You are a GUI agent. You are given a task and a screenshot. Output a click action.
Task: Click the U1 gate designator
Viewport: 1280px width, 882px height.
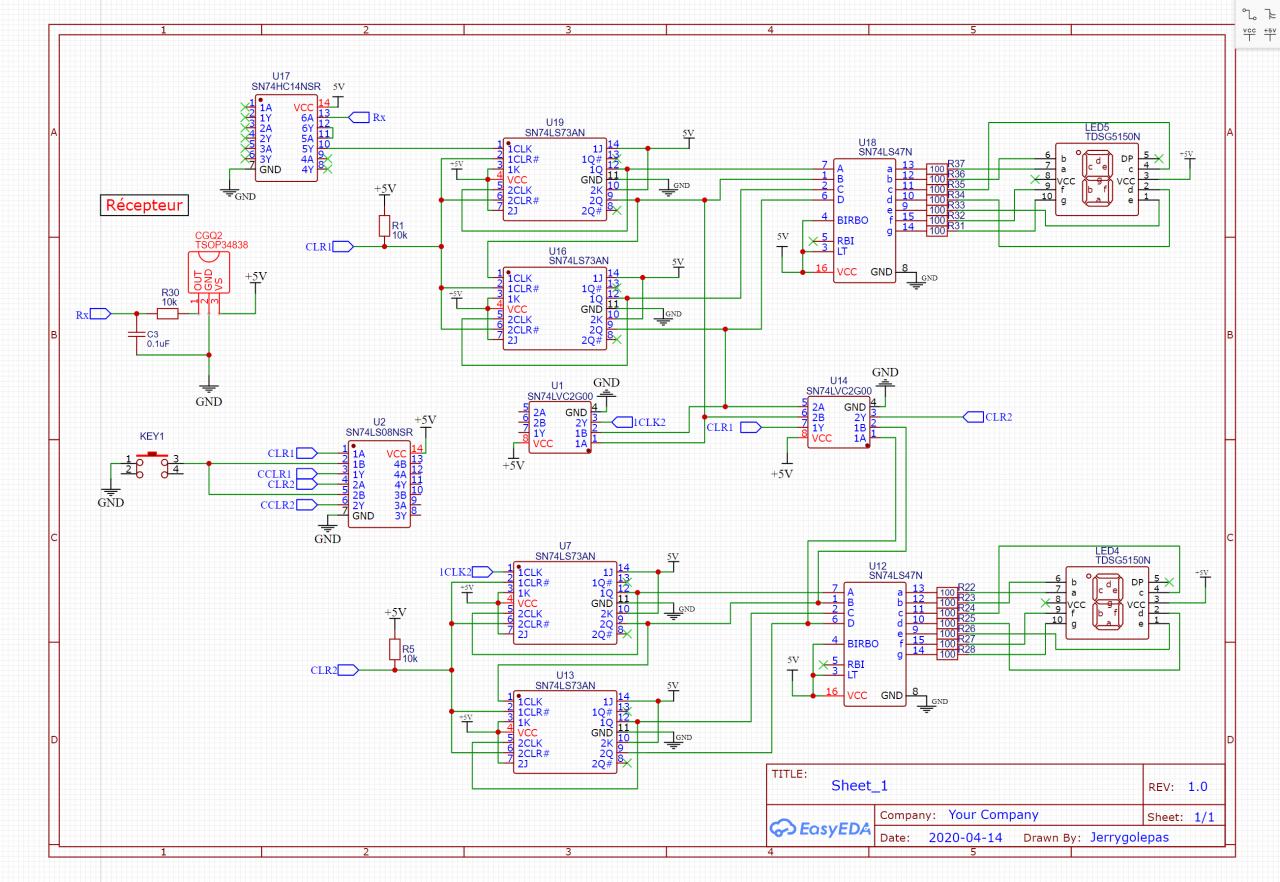pos(558,385)
